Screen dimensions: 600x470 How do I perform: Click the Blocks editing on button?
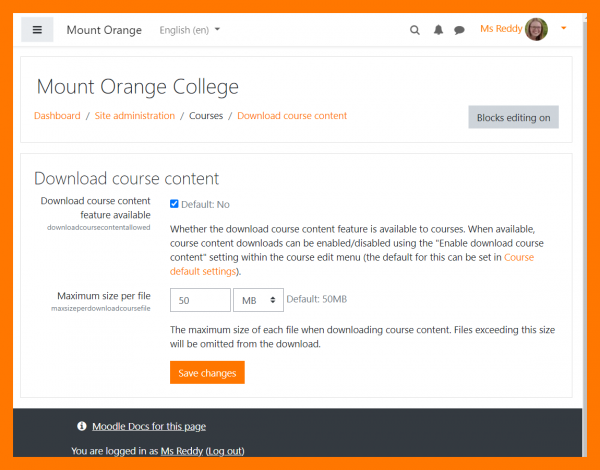click(x=513, y=117)
